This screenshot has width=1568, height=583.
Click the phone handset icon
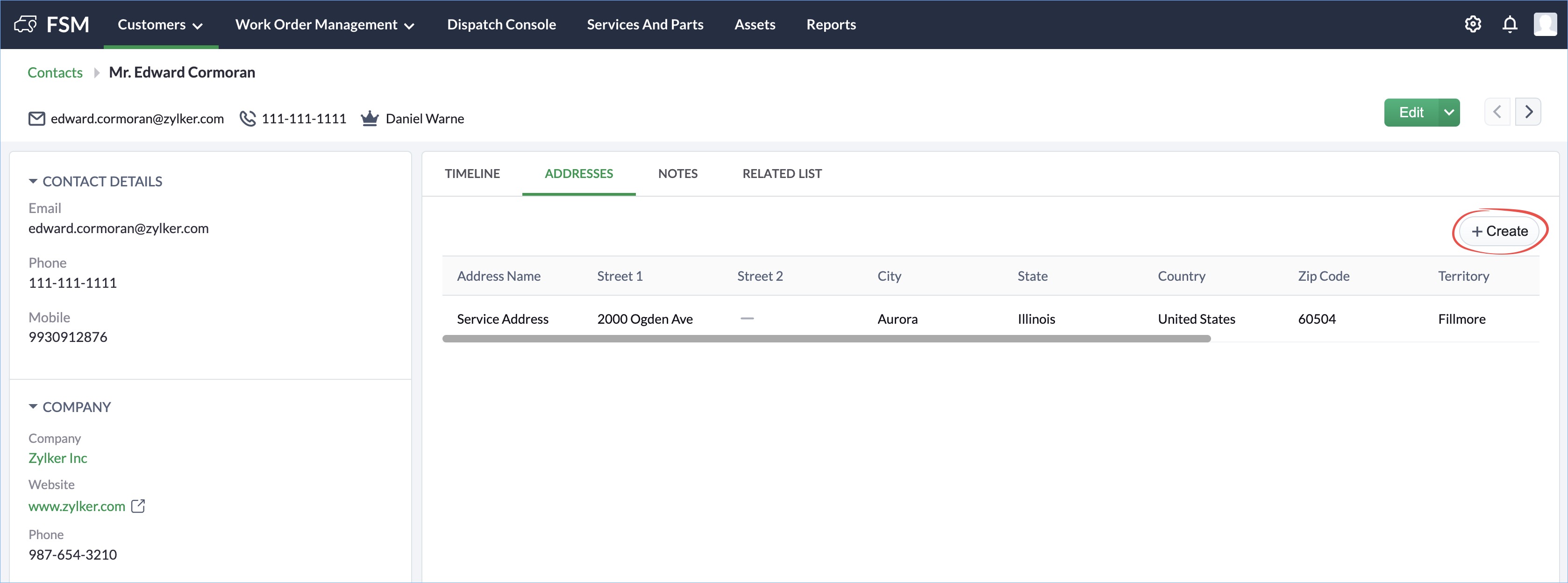click(x=248, y=119)
